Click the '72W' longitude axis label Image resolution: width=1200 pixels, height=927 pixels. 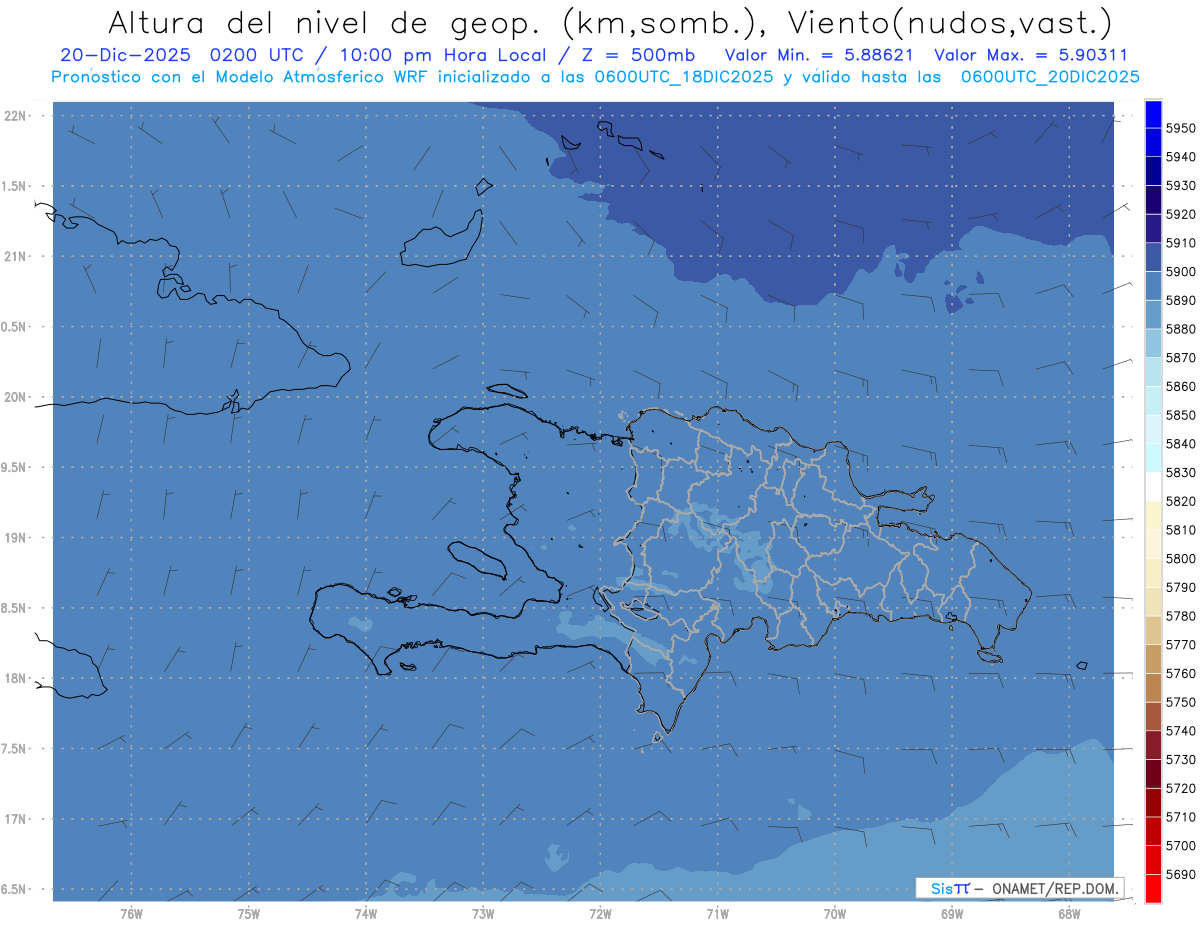601,914
